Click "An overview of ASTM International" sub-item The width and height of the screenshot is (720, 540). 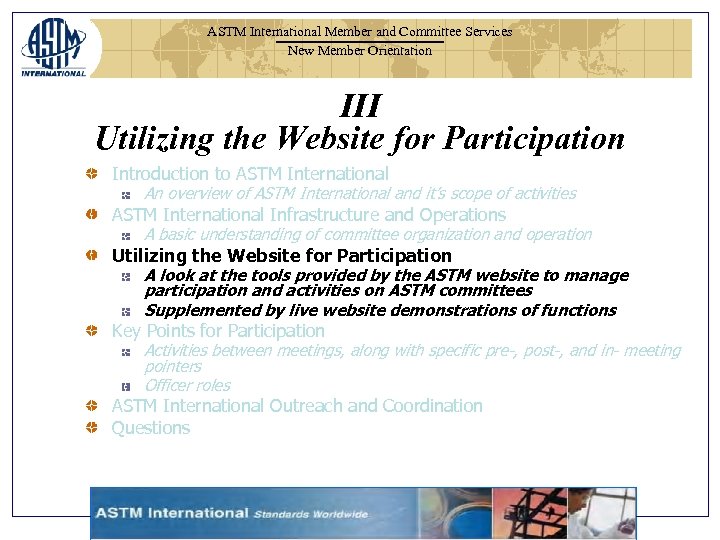[360, 194]
